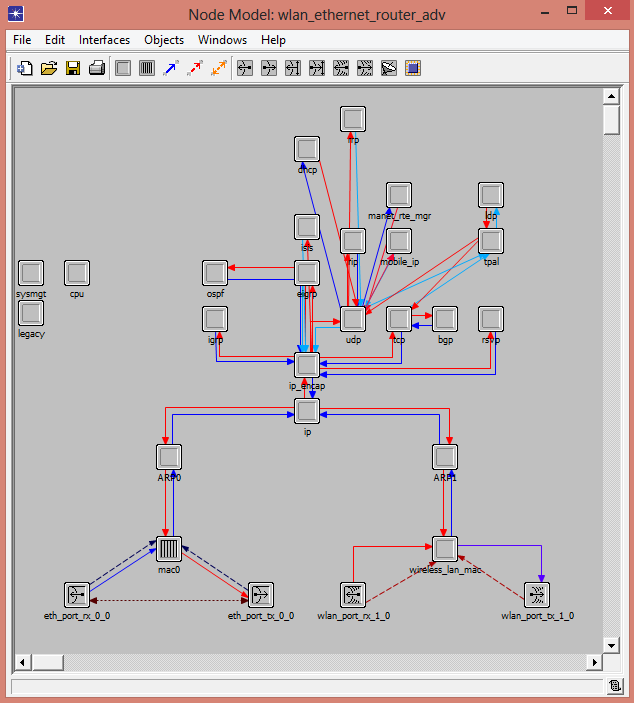Open the Interfaces menu
Image resolution: width=634 pixels, height=703 pixels.
click(104, 40)
